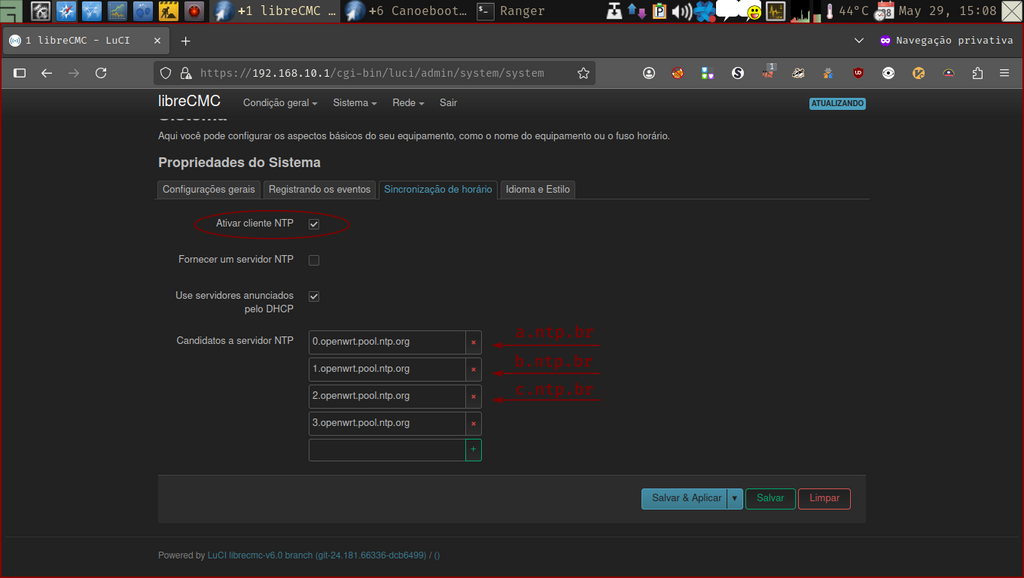Disable the 'Ativar cliente NTP' checkbox
Viewport: 1024px width, 578px height.
click(314, 223)
